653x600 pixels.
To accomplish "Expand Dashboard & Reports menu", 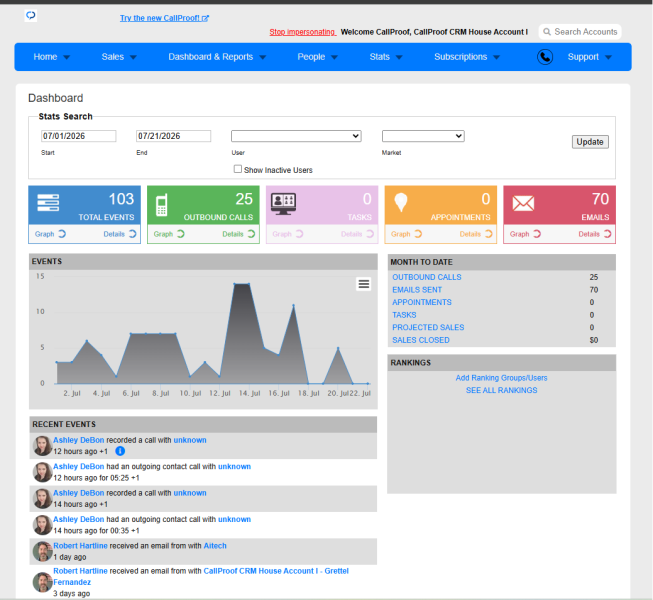I will tap(217, 57).
